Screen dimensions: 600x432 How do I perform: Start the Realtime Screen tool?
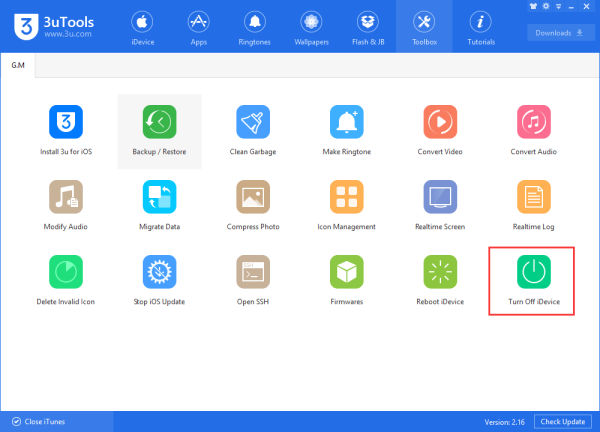coord(441,197)
